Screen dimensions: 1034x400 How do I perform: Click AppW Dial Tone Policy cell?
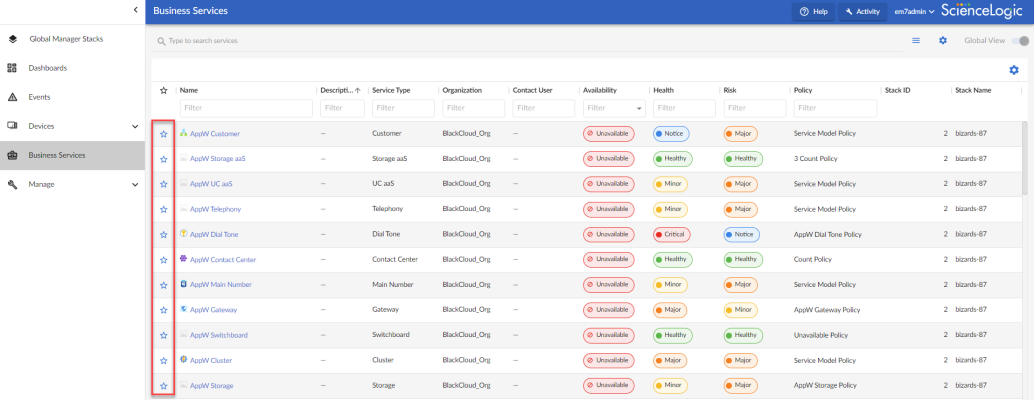[x=828, y=235]
